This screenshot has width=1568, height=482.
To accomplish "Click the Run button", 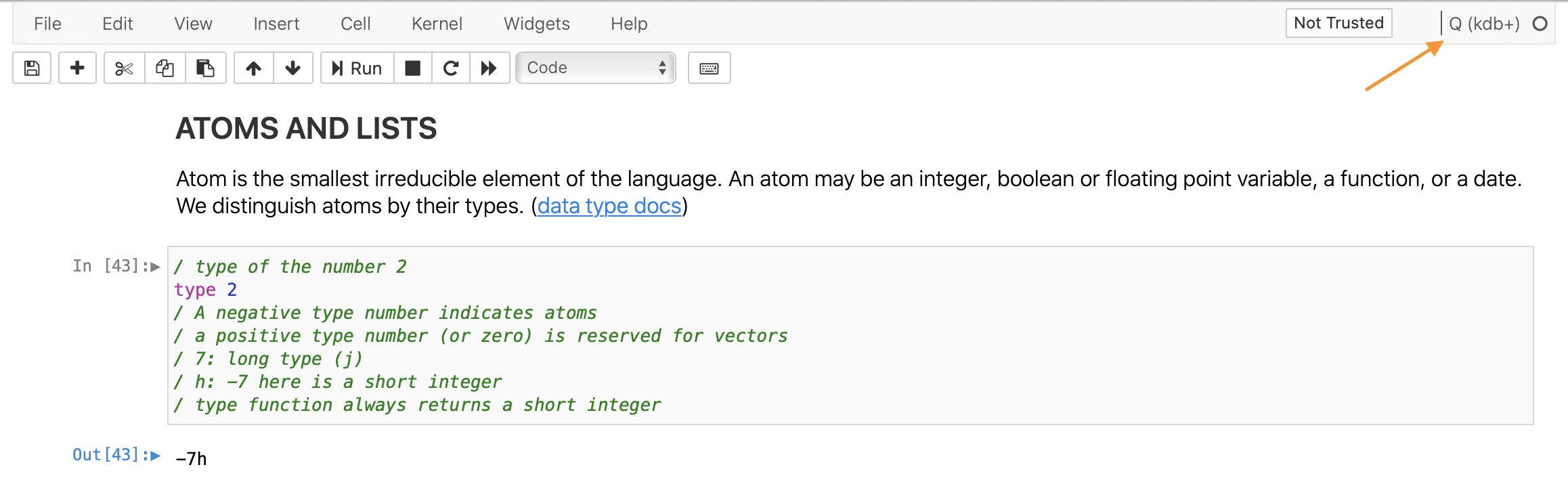I will tap(357, 68).
